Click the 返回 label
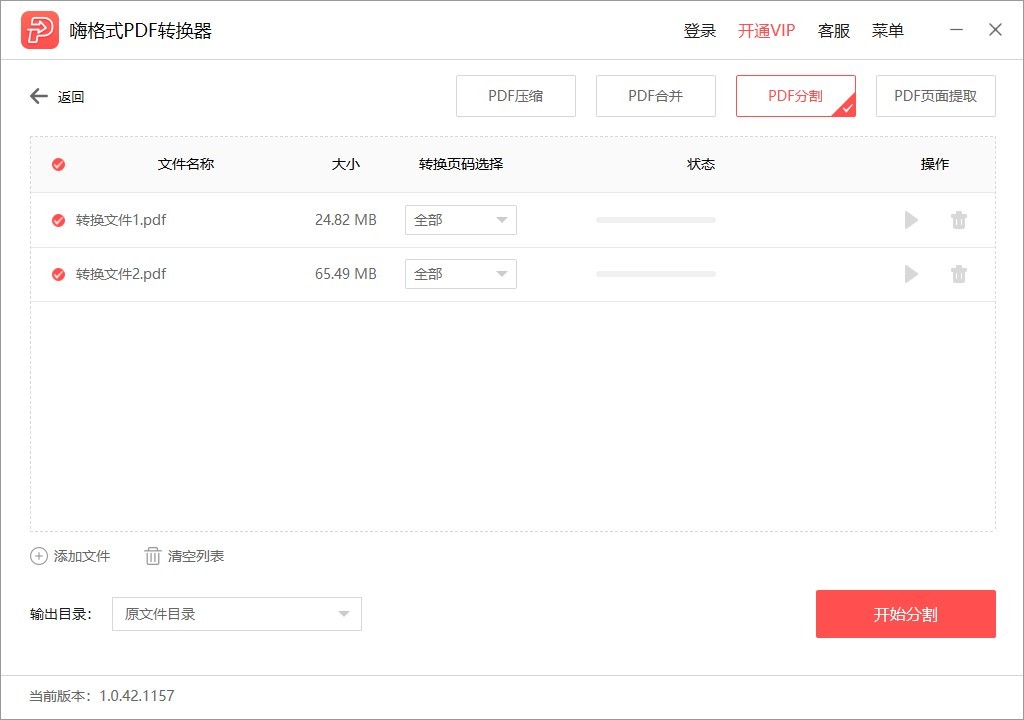This screenshot has width=1024, height=720. [71, 97]
